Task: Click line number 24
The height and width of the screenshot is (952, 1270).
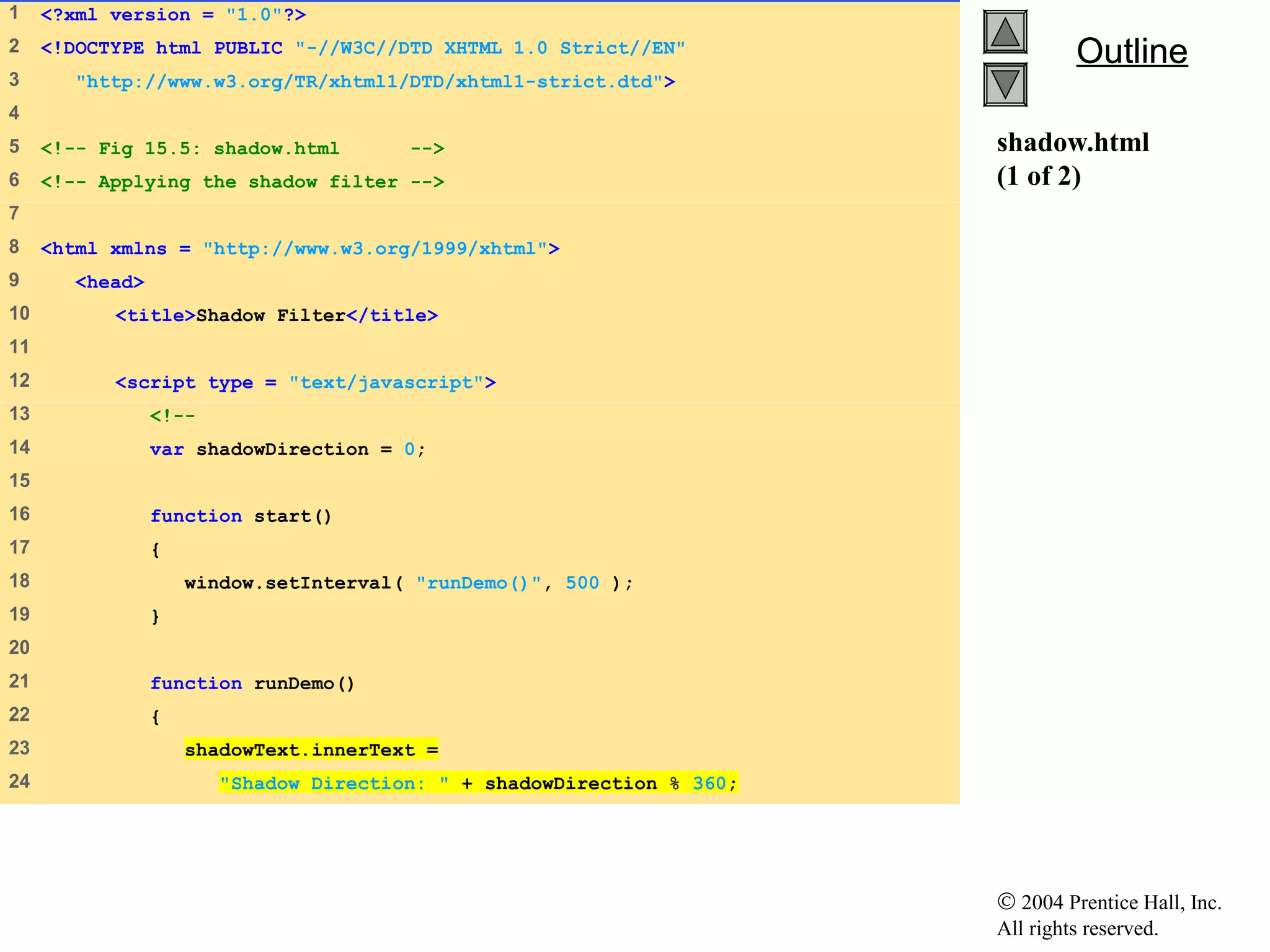Action: 19,781
